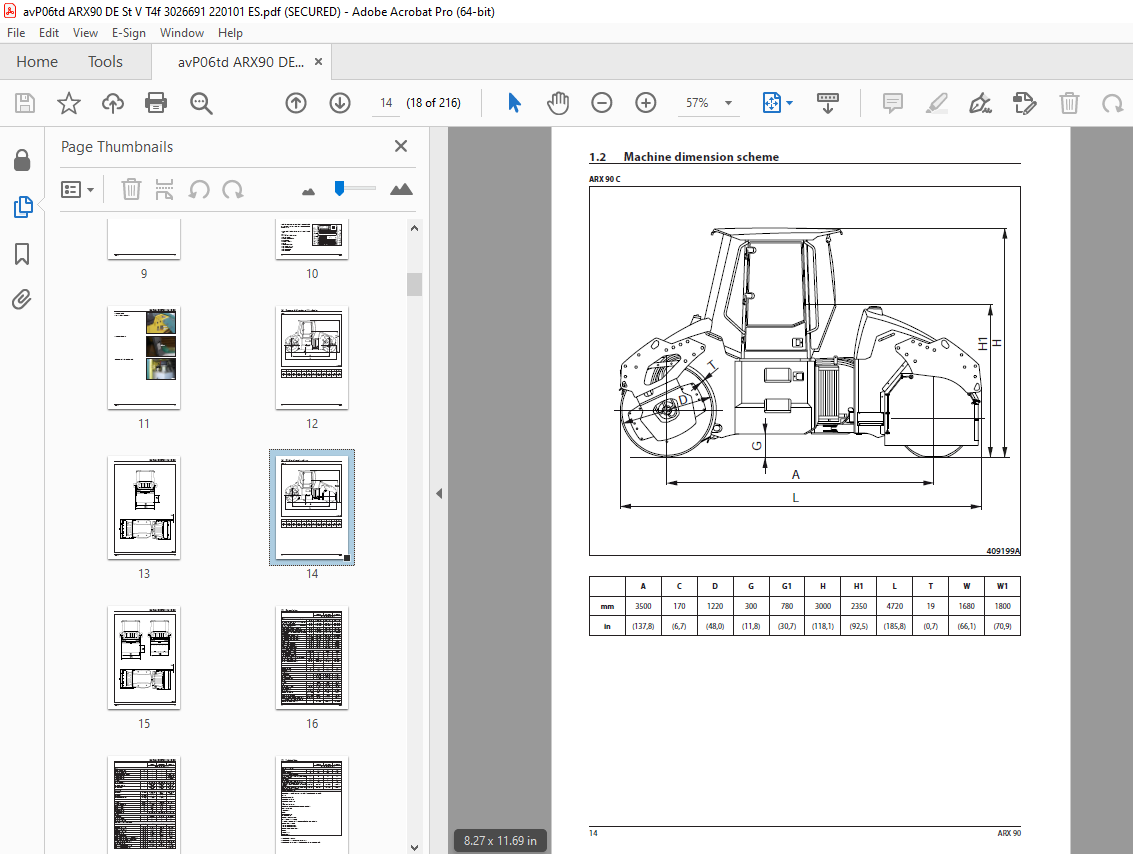
Task: Print the document with printer icon
Action: click(x=156, y=103)
